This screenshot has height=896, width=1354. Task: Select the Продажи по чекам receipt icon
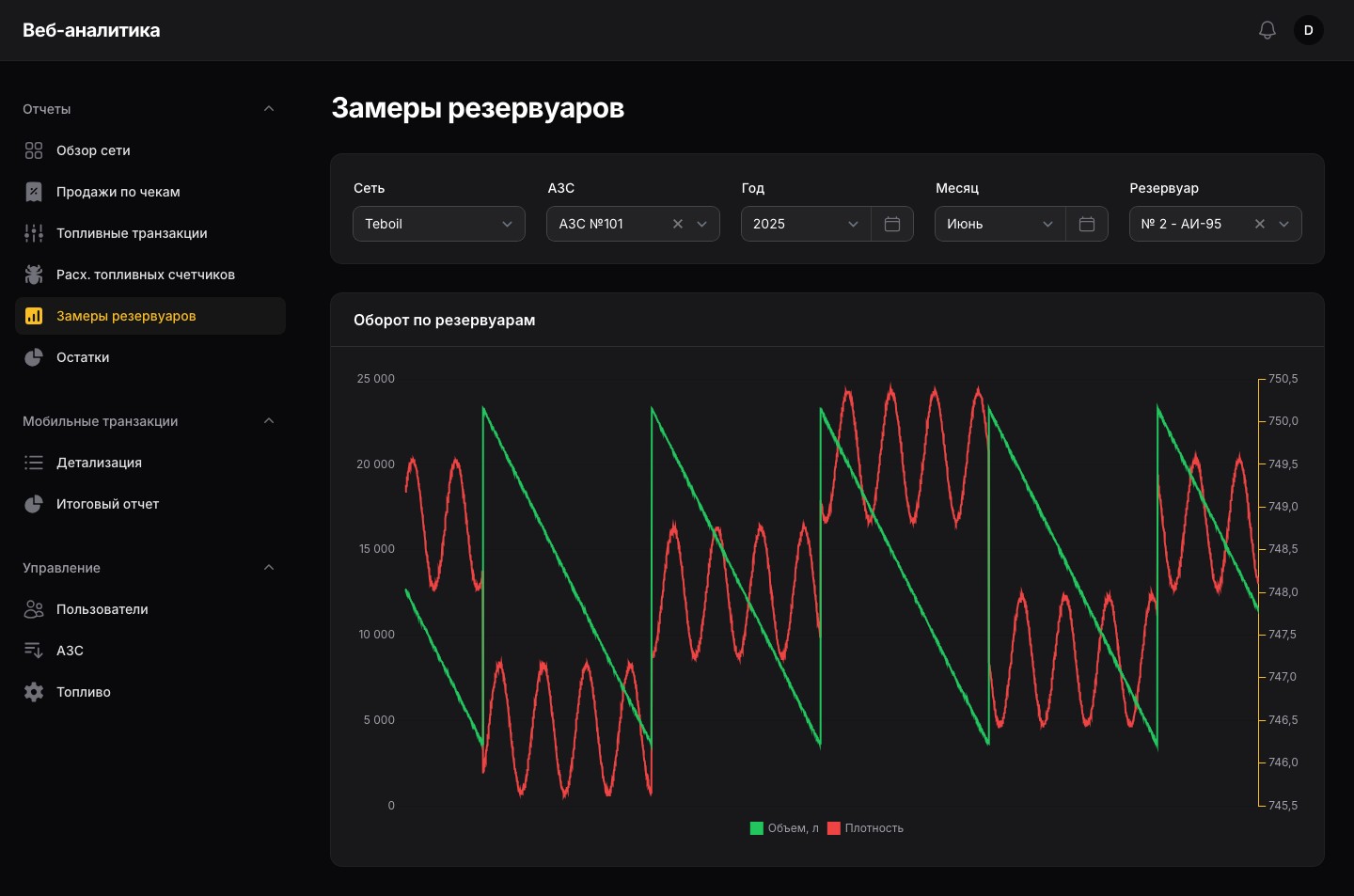tap(34, 192)
